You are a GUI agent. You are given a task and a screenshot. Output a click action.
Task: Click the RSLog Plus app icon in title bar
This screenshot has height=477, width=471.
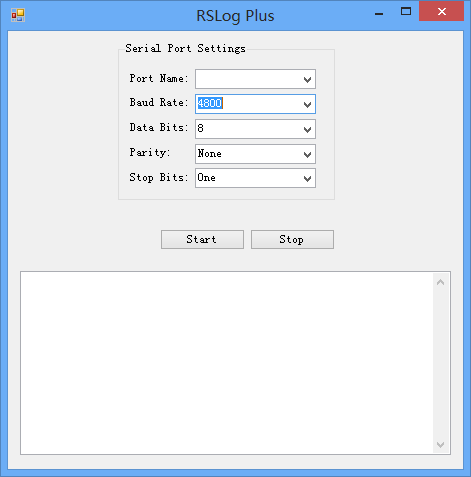click(x=18, y=15)
